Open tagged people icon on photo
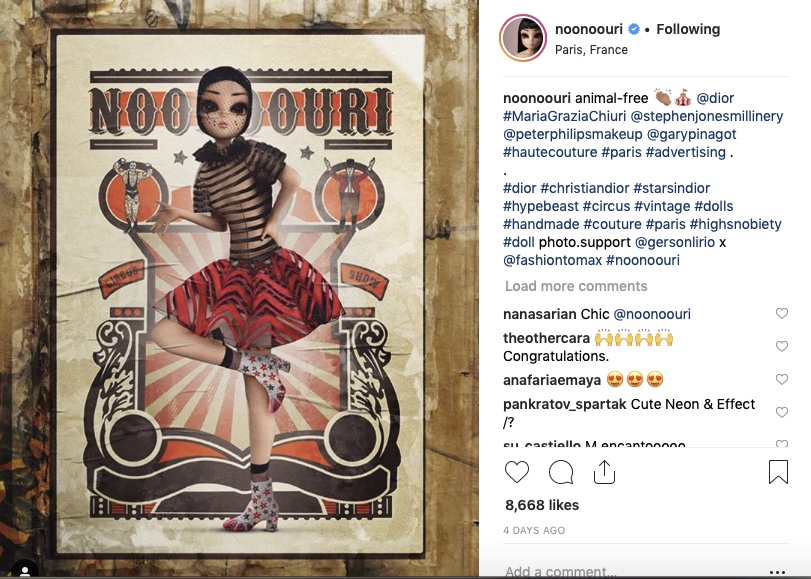This screenshot has width=811, height=579. (x=24, y=569)
